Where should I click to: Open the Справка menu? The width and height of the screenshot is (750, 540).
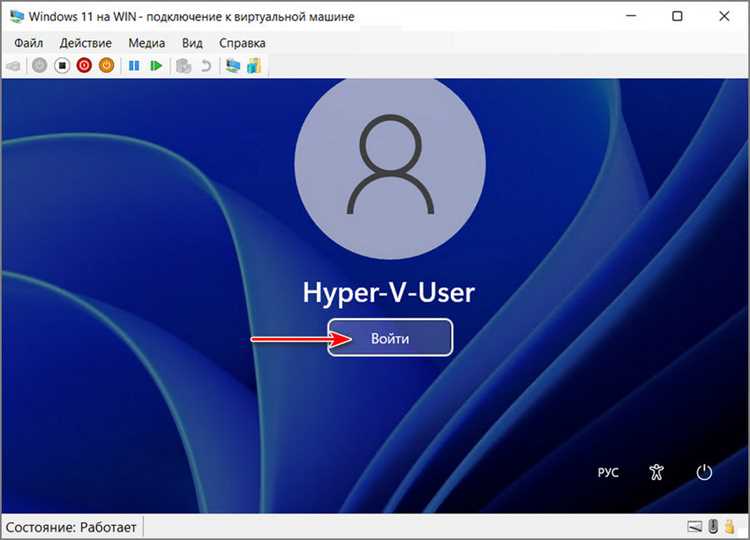[x=242, y=43]
